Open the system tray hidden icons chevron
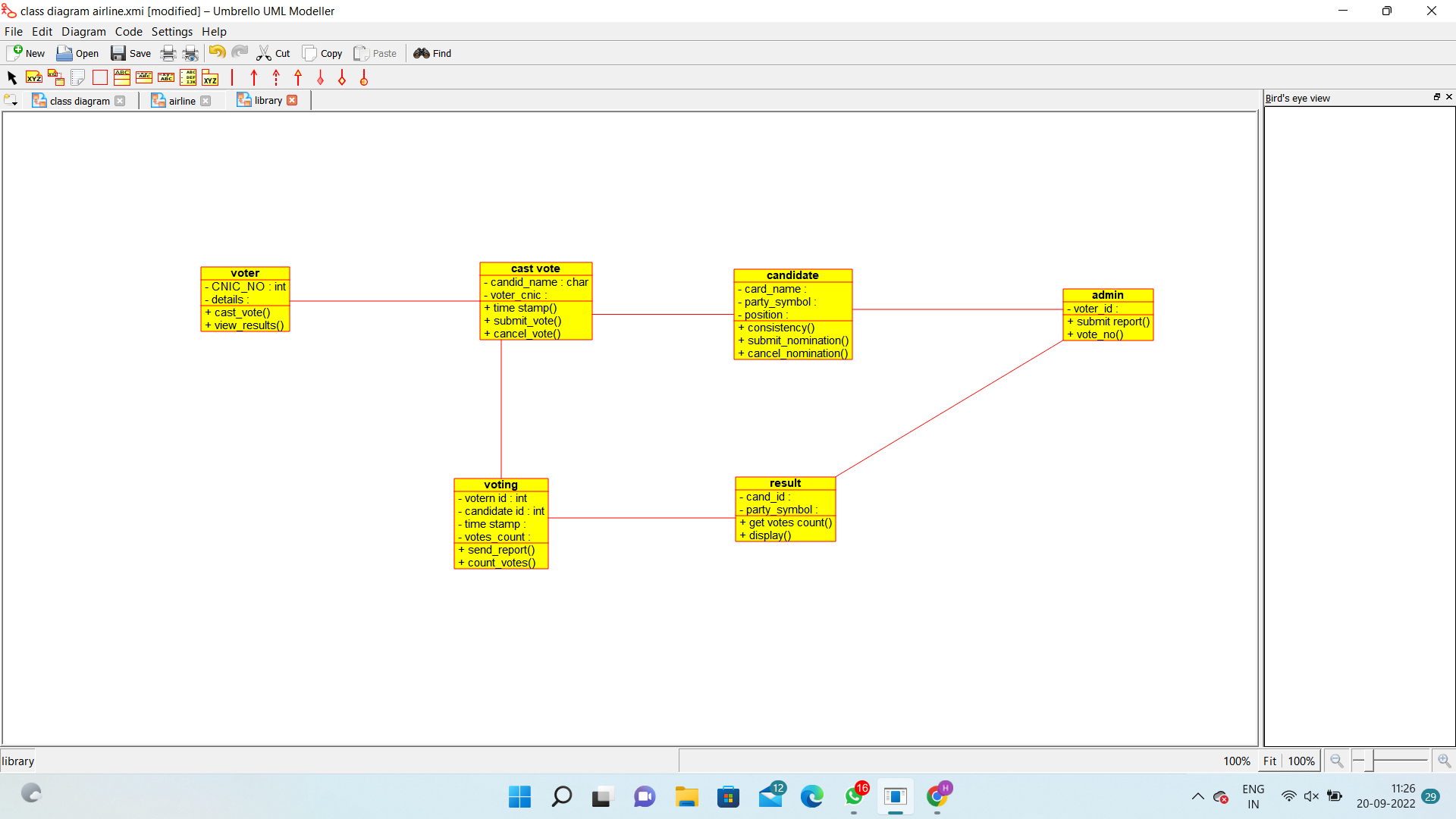 (x=1197, y=796)
